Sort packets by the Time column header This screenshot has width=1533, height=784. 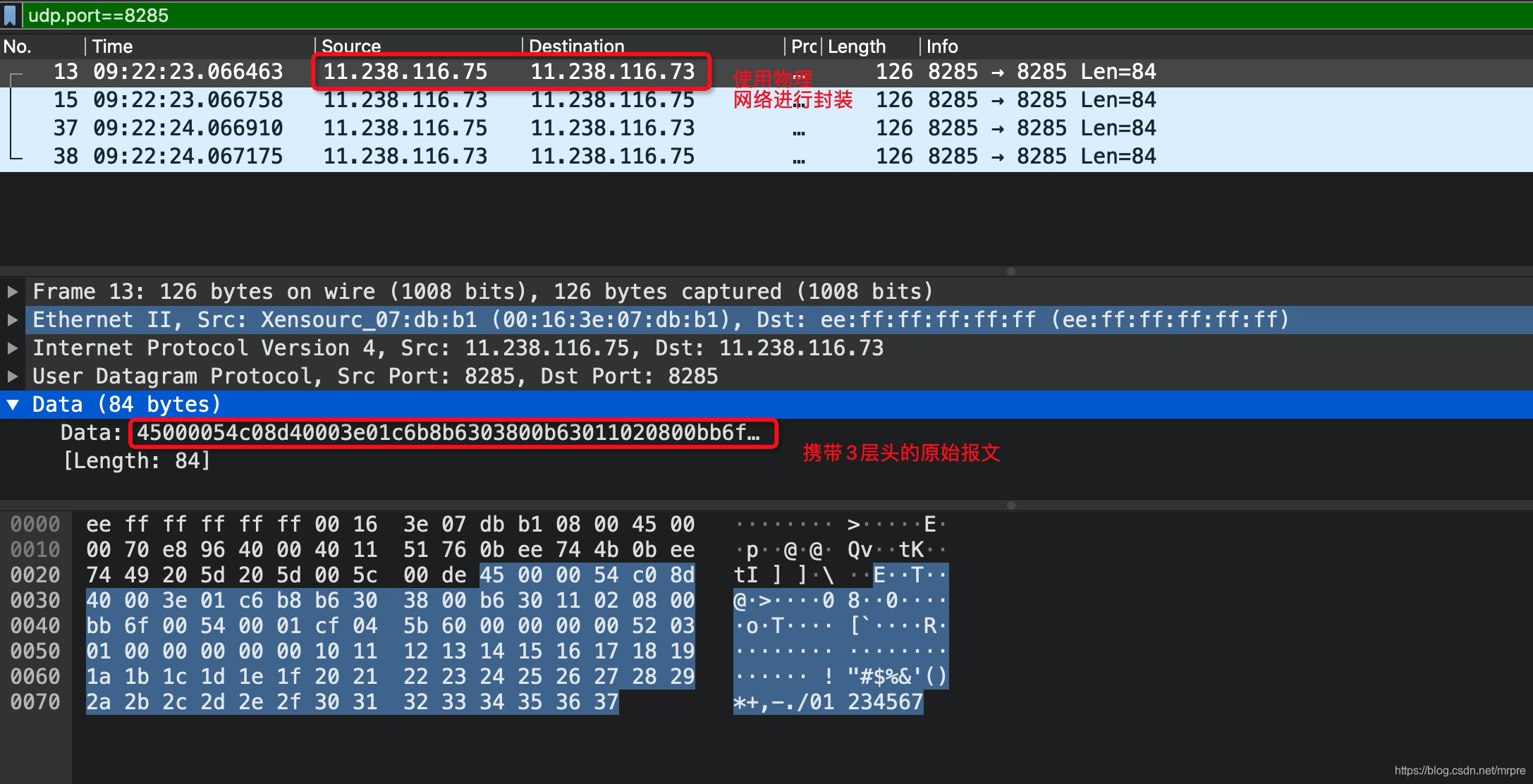113,47
